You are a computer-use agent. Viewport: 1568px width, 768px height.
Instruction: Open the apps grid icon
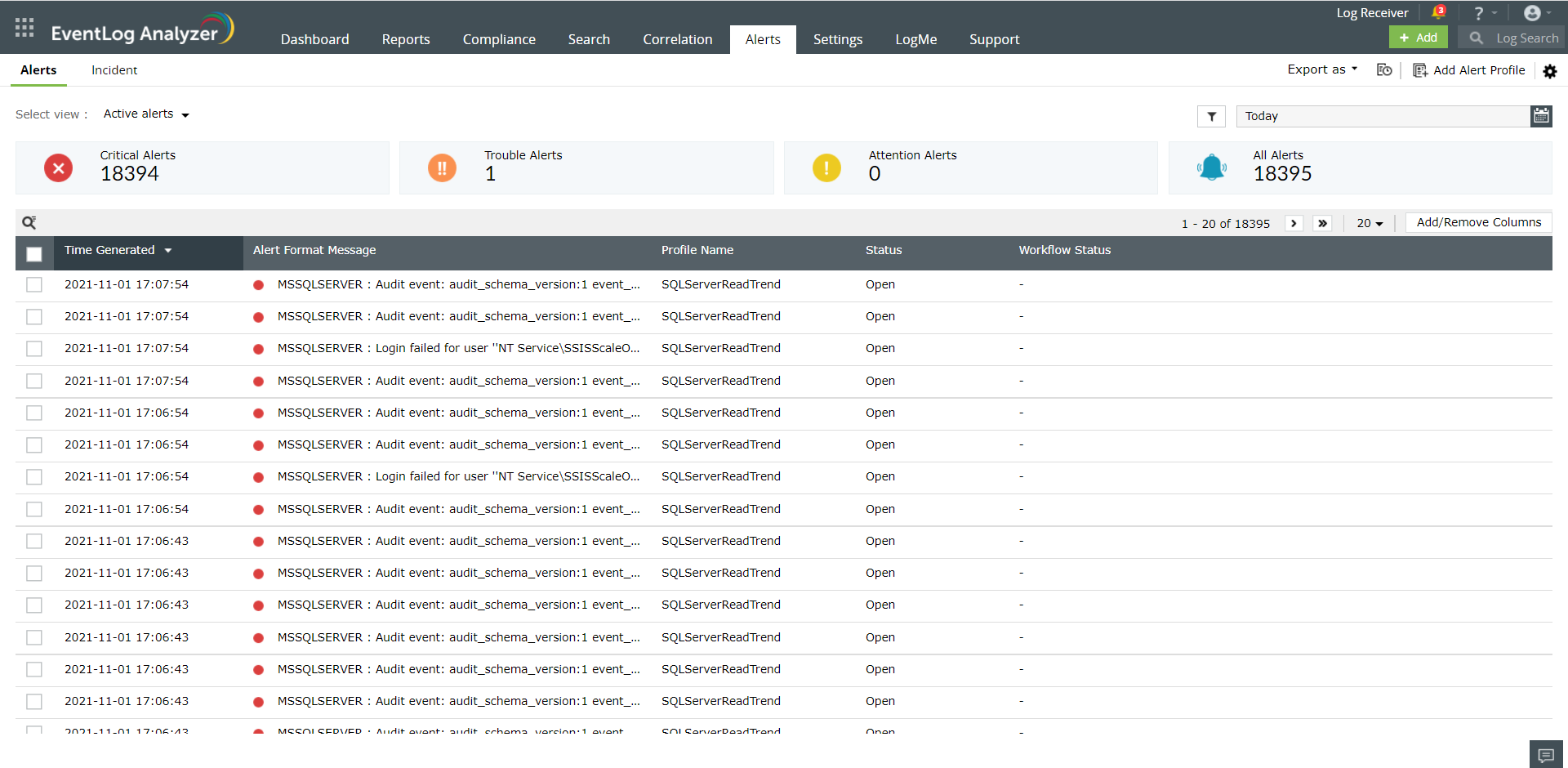pos(24,28)
